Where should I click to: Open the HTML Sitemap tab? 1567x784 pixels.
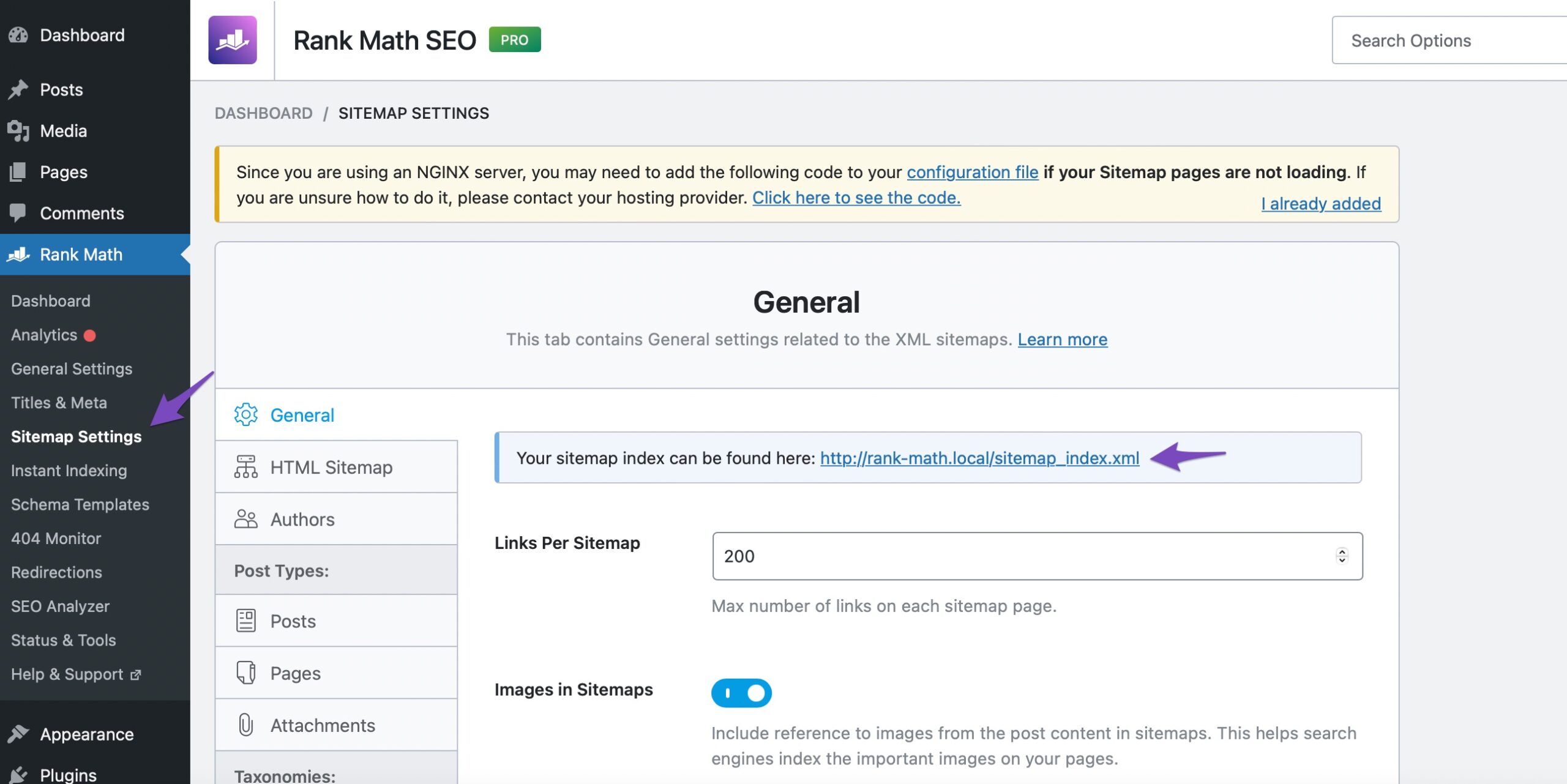(x=336, y=466)
